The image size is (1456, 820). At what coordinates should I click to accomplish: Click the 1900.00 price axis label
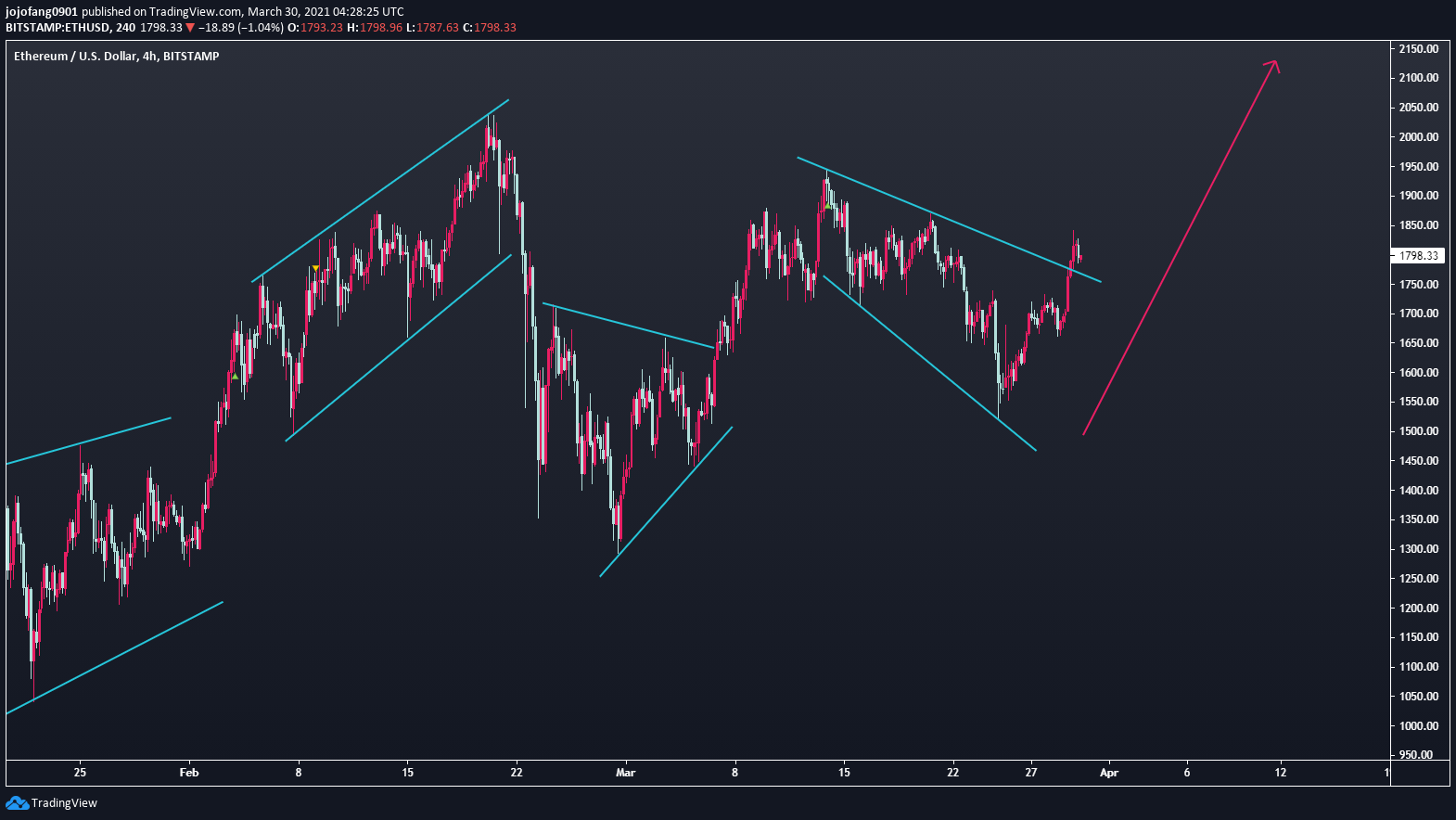point(1419,196)
